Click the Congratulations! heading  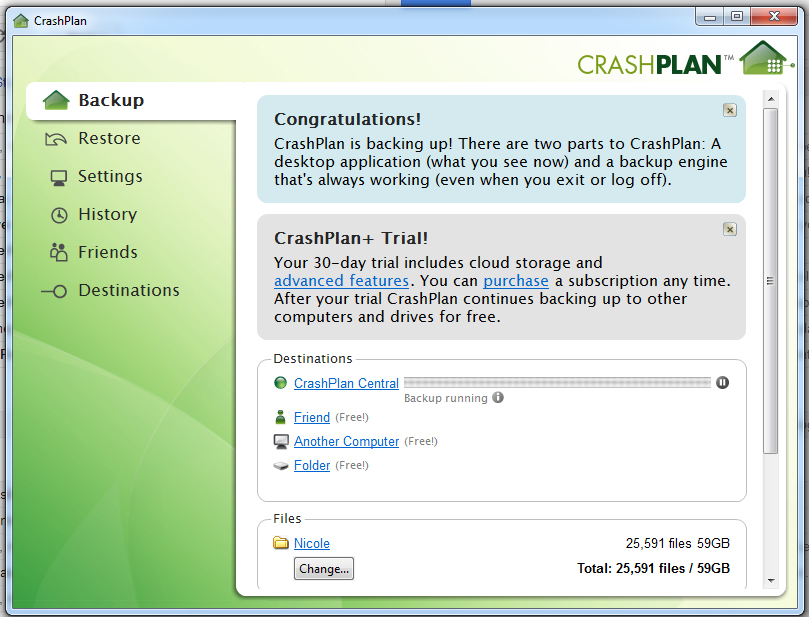pos(347,119)
